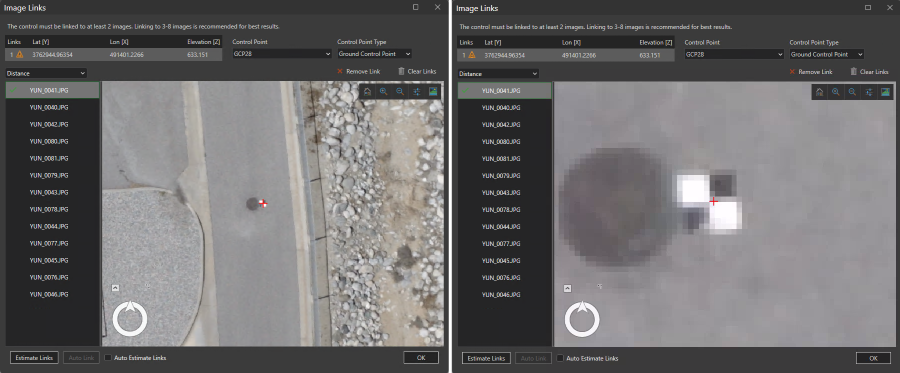Open Ground Control Point type dropdown in road overview window
900x373 pixels.
click(x=374, y=54)
